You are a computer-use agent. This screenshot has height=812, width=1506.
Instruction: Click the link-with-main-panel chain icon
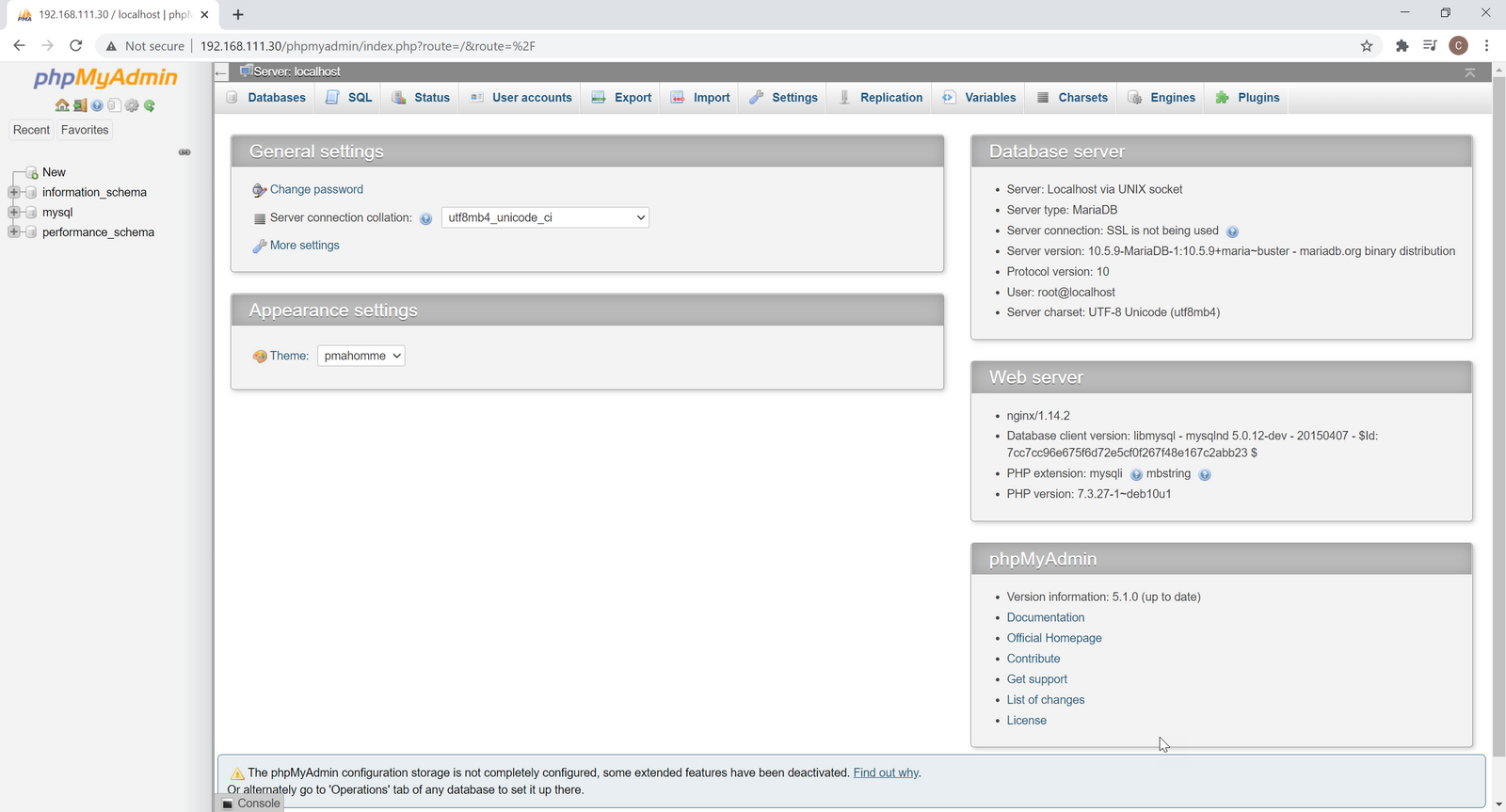(184, 151)
